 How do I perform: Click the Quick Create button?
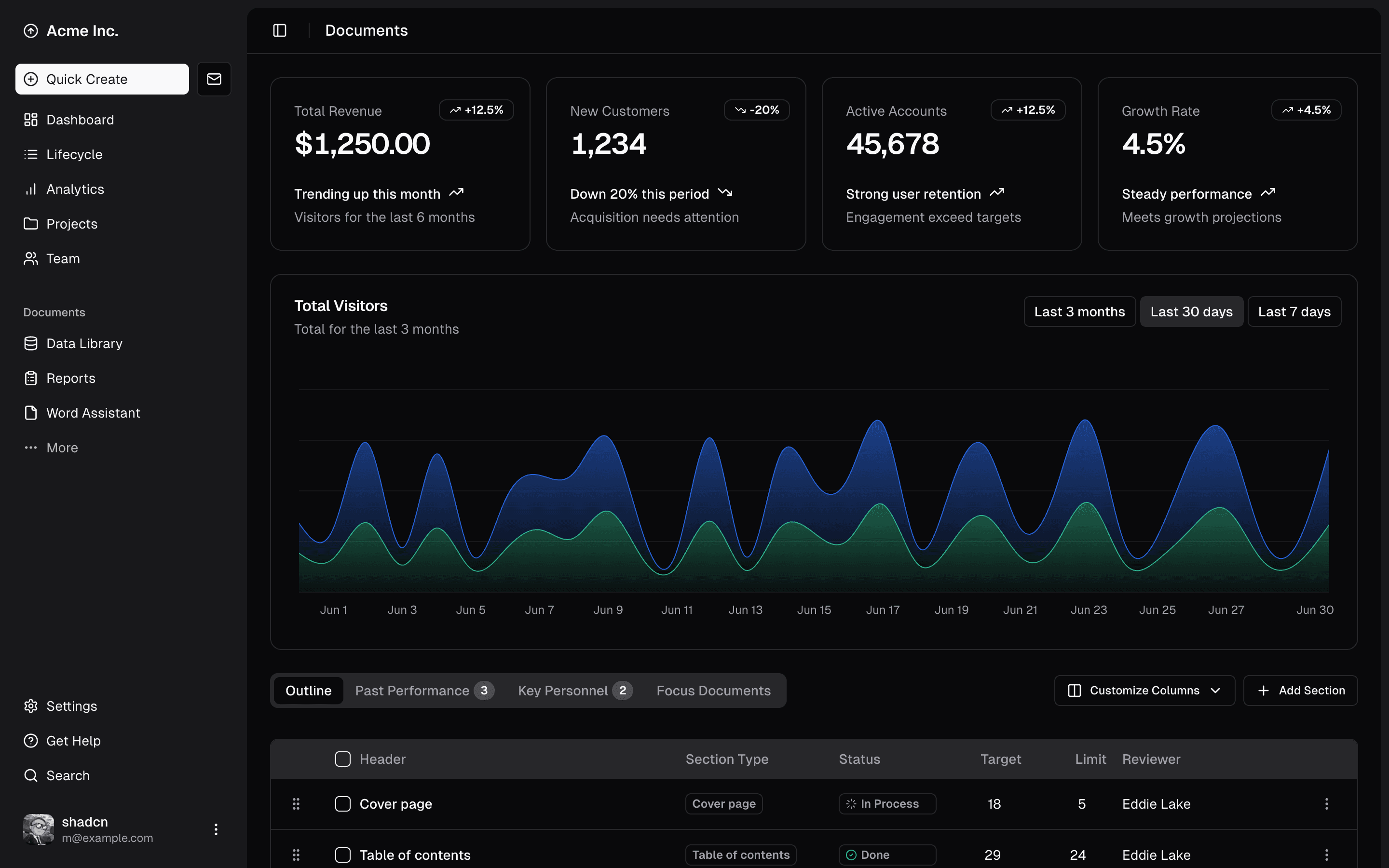tap(102, 79)
